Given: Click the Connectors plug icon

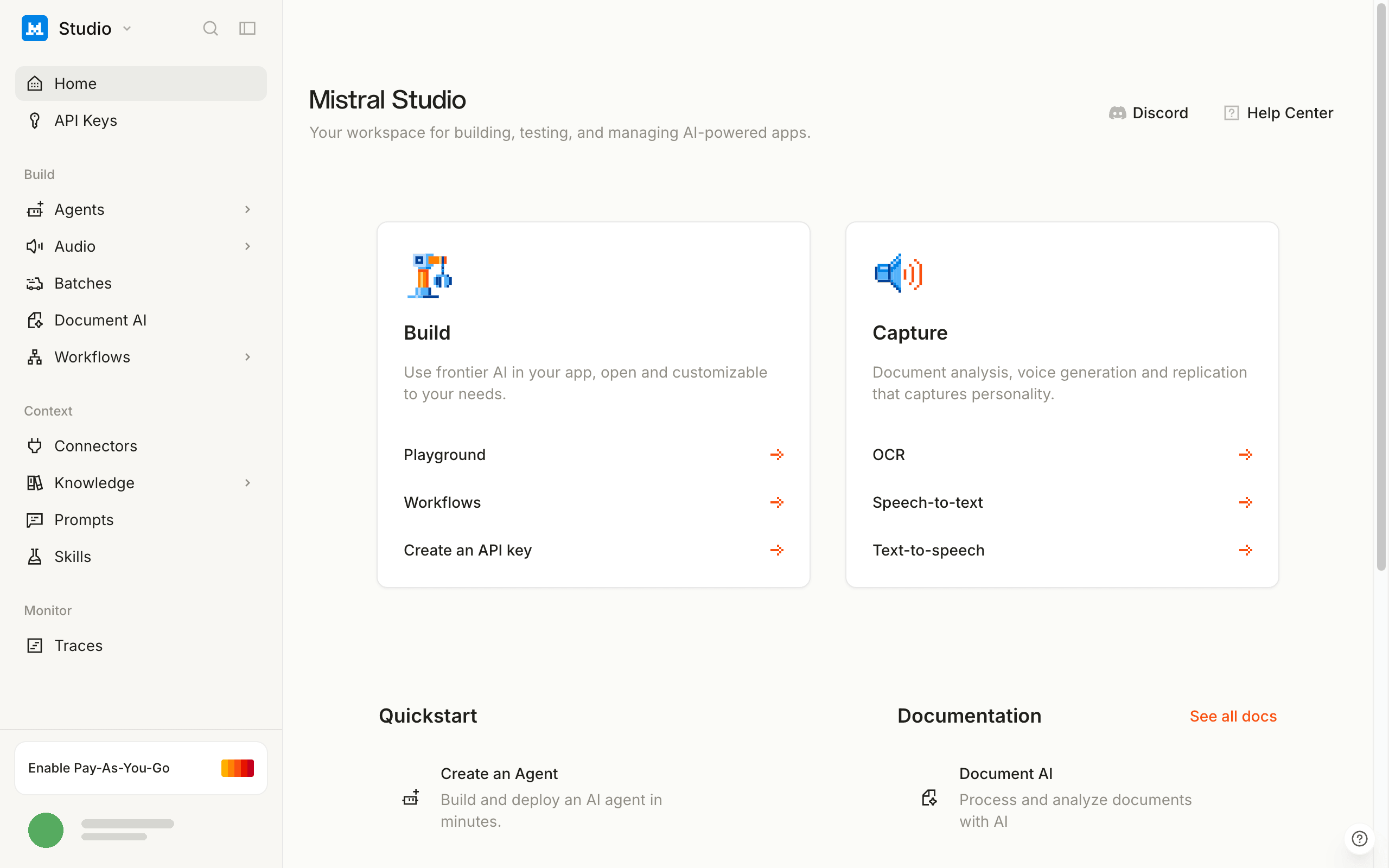Looking at the screenshot, I should point(35,446).
